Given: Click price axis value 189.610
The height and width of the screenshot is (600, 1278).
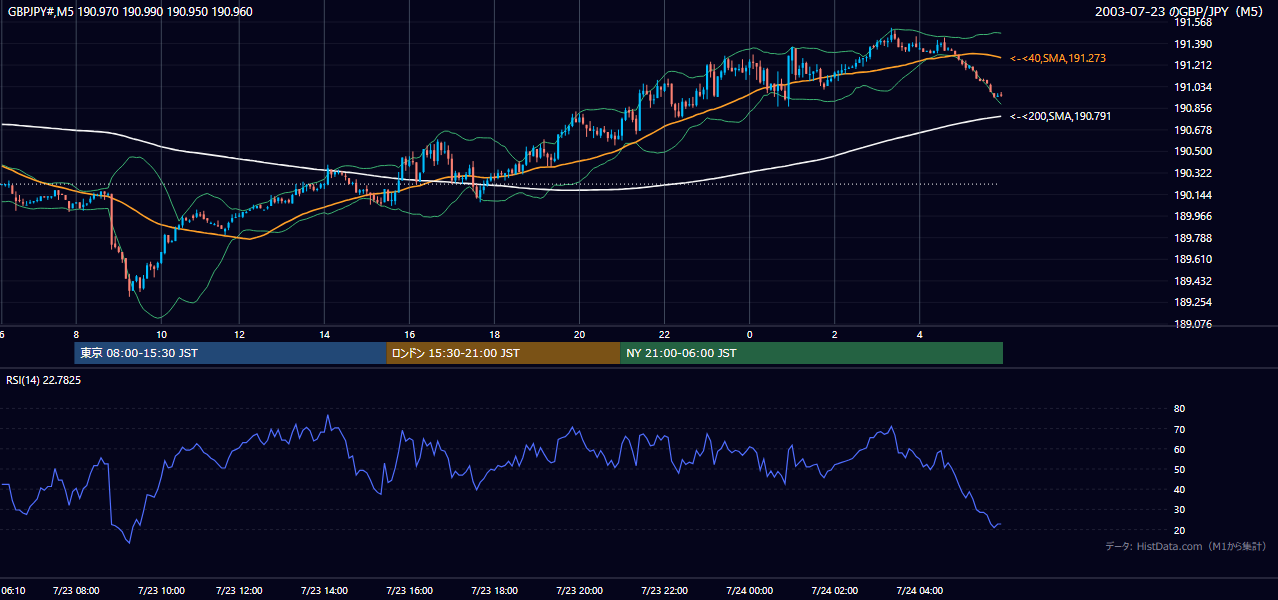Looking at the screenshot, I should tap(1193, 260).
